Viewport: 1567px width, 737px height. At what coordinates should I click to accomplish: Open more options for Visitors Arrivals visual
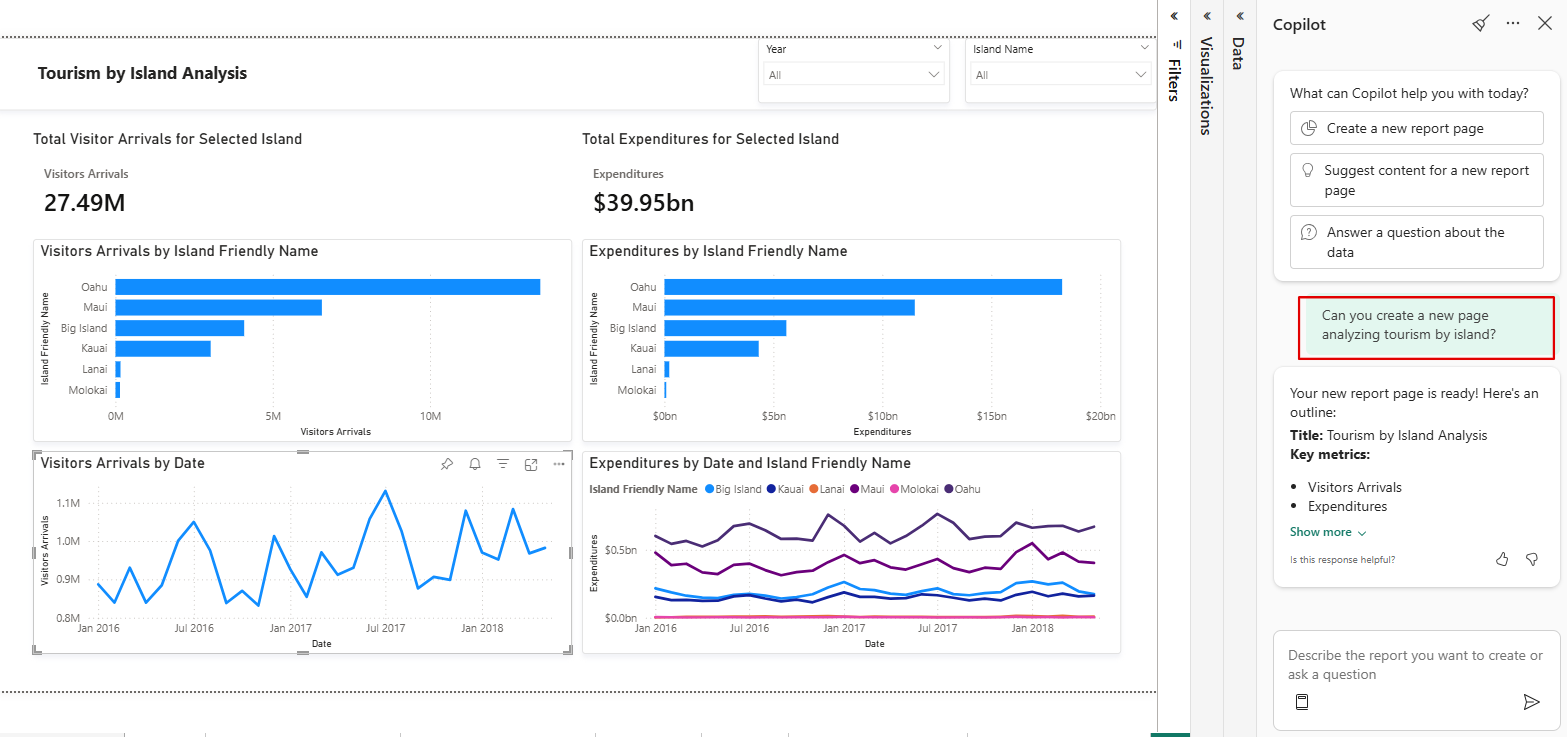pos(559,463)
